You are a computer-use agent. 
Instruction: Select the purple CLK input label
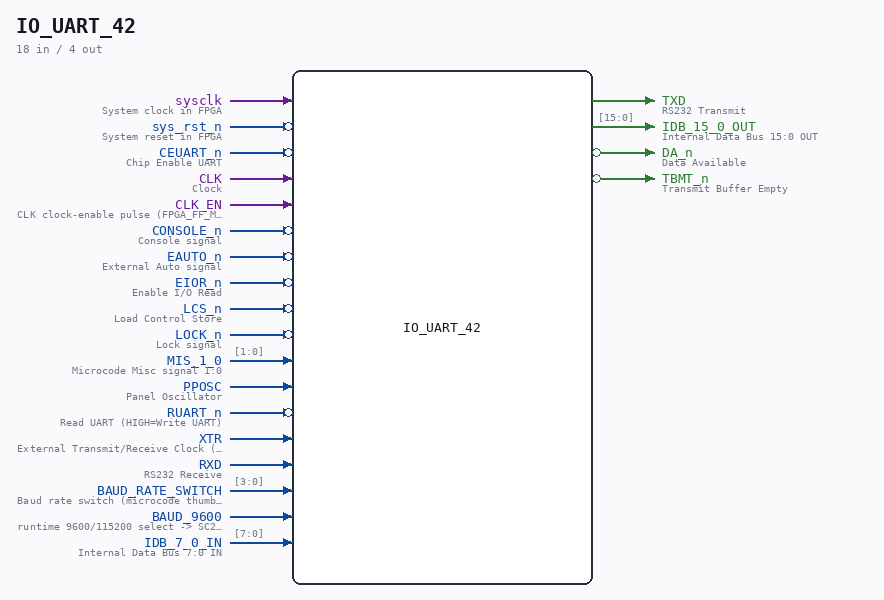coord(210,178)
